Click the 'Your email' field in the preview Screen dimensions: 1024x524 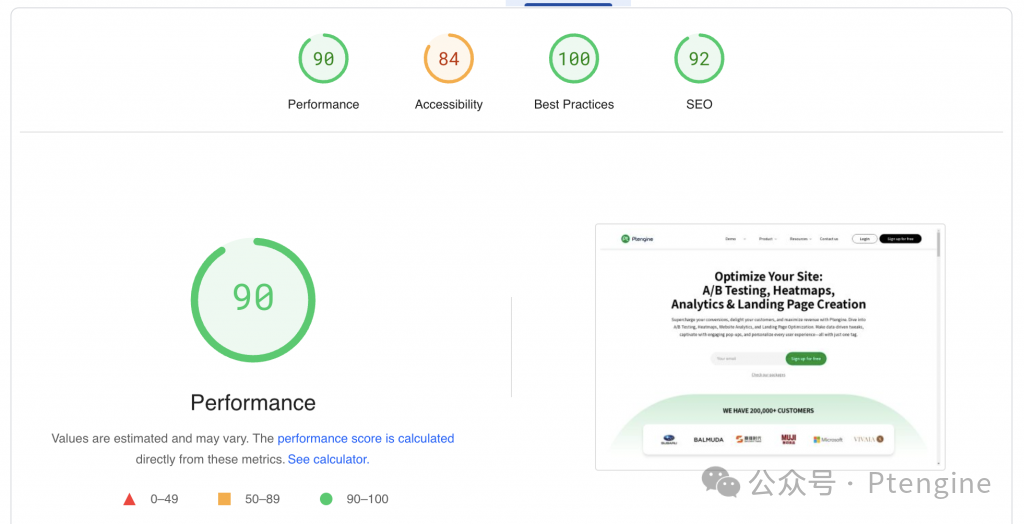pos(745,358)
